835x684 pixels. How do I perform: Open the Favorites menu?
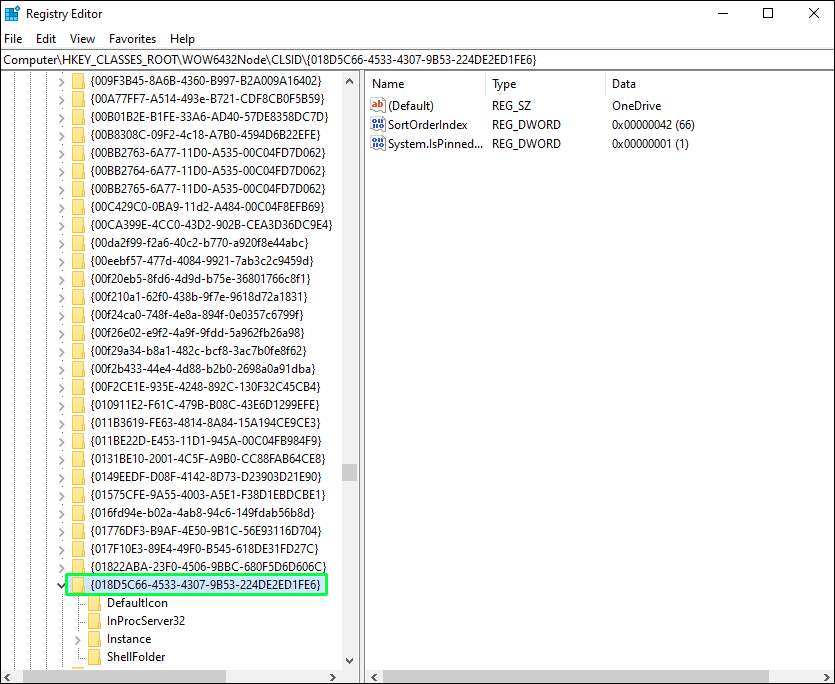132,39
